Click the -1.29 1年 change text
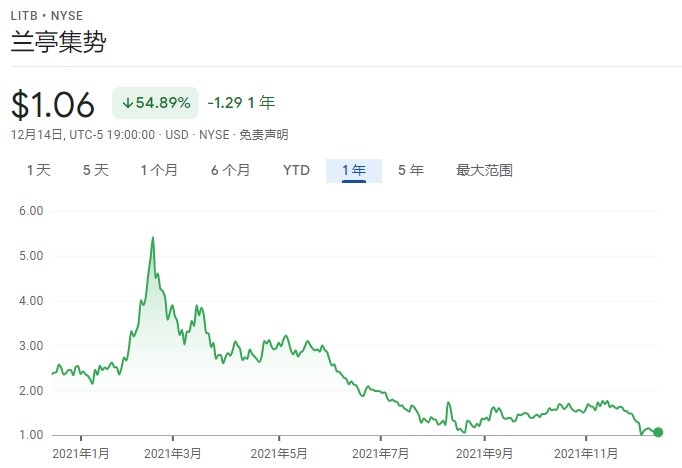 point(241,103)
